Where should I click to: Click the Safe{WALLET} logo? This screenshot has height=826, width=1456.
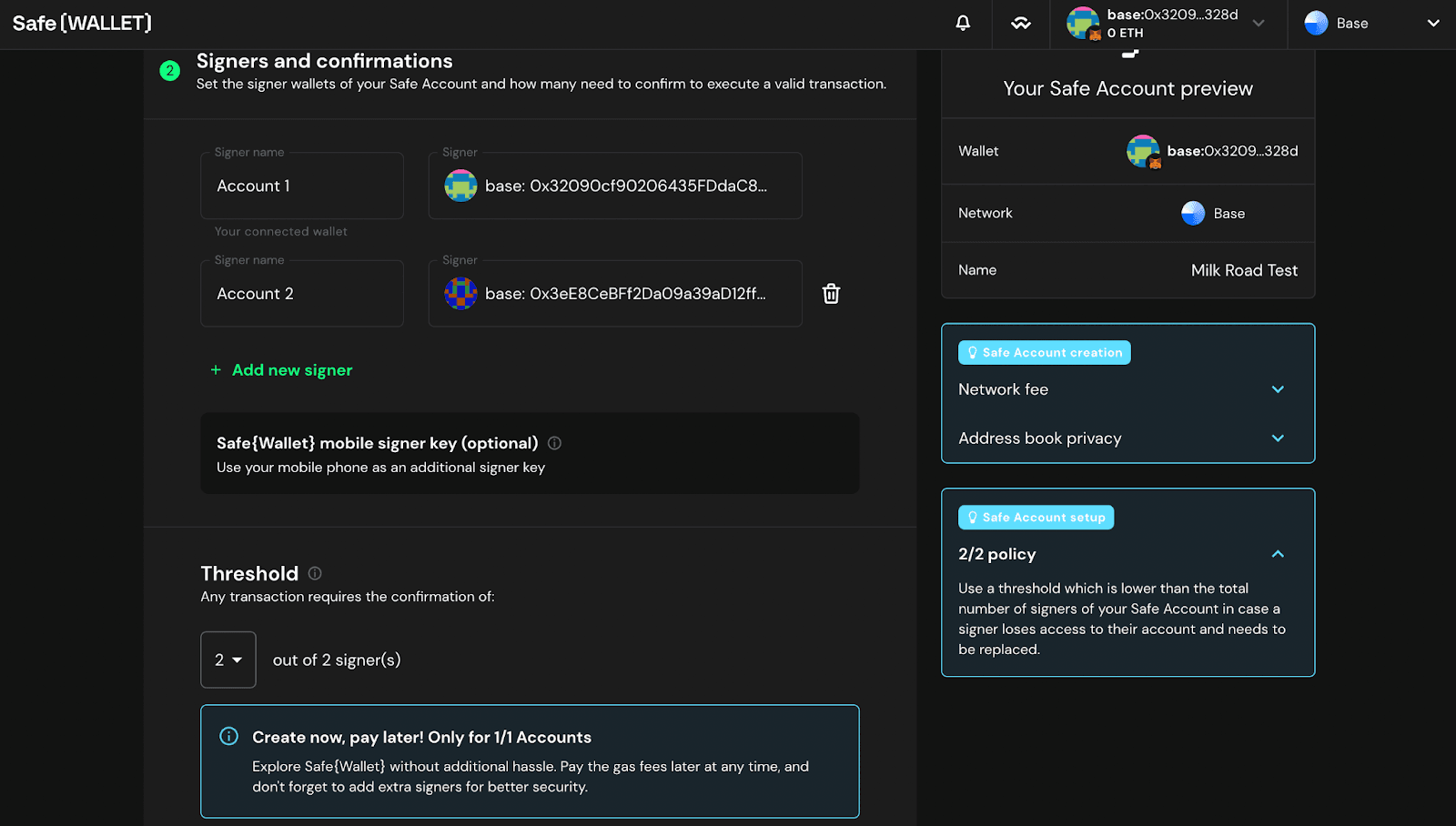point(80,23)
